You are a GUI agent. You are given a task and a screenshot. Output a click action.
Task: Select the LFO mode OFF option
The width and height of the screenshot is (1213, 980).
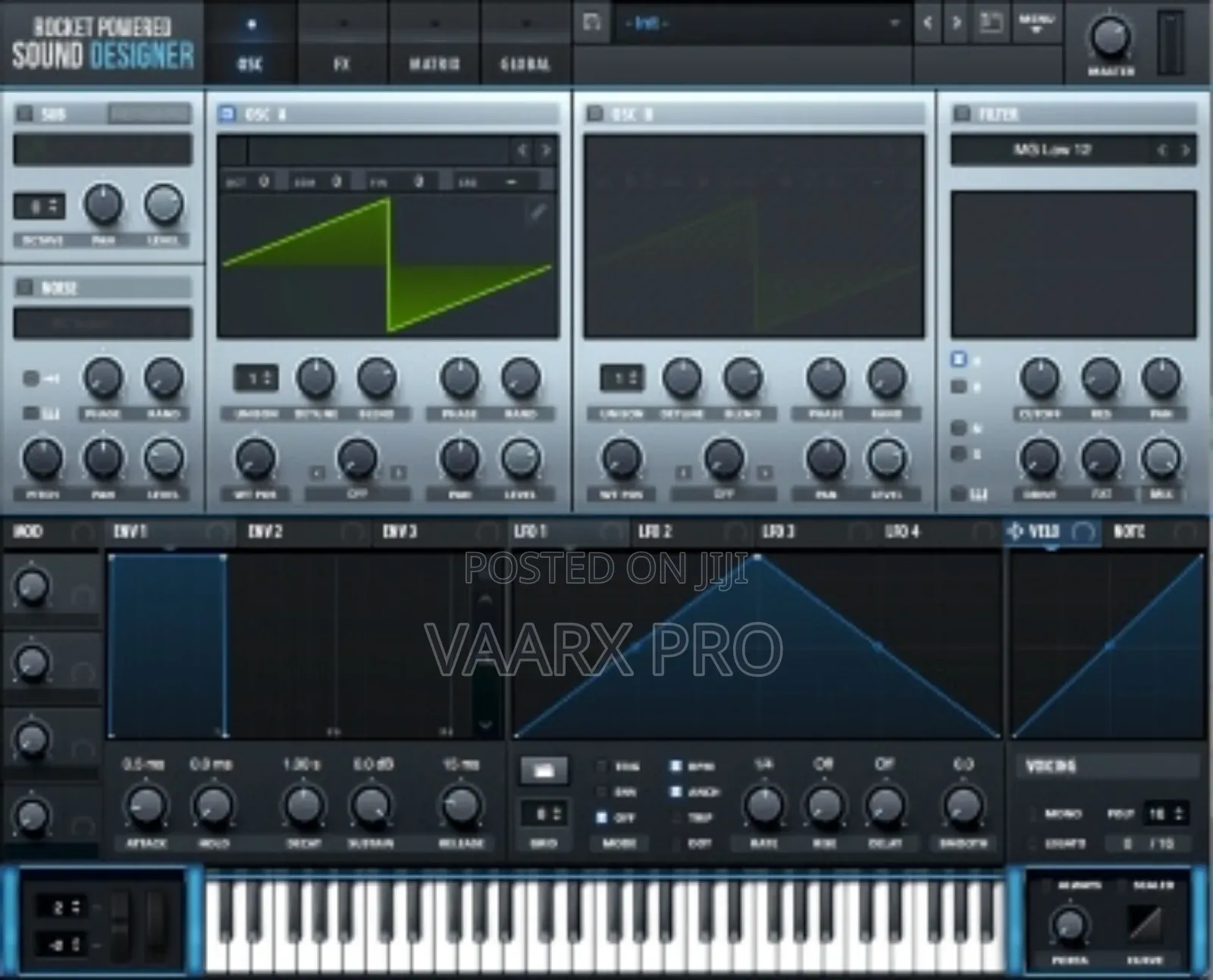(x=602, y=818)
